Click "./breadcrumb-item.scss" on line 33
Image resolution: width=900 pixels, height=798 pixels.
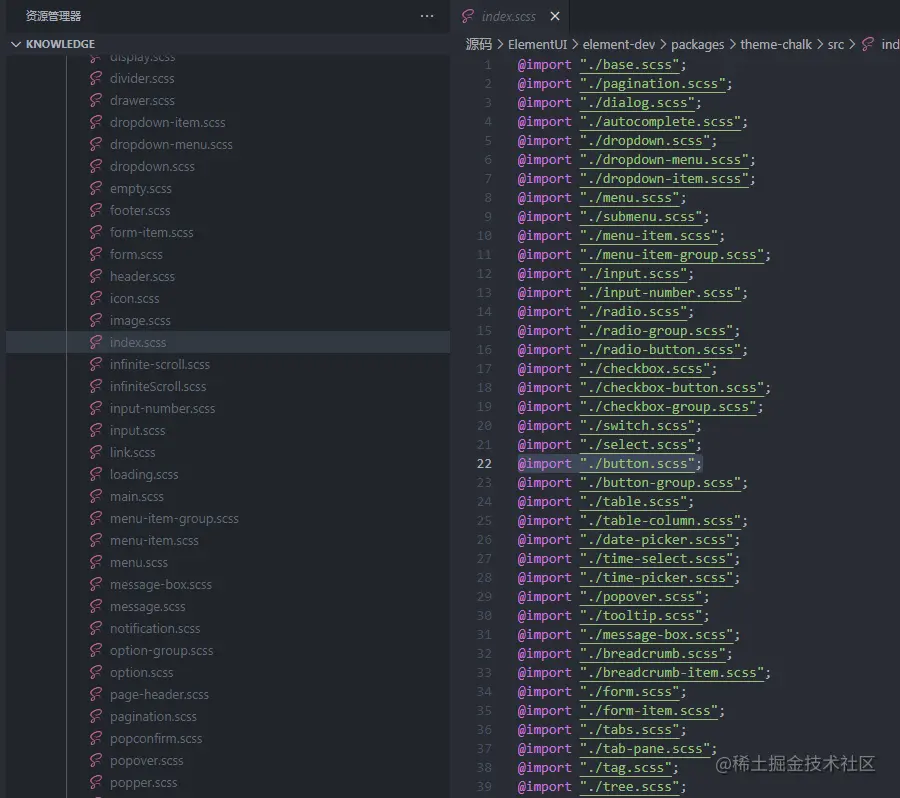click(x=672, y=673)
